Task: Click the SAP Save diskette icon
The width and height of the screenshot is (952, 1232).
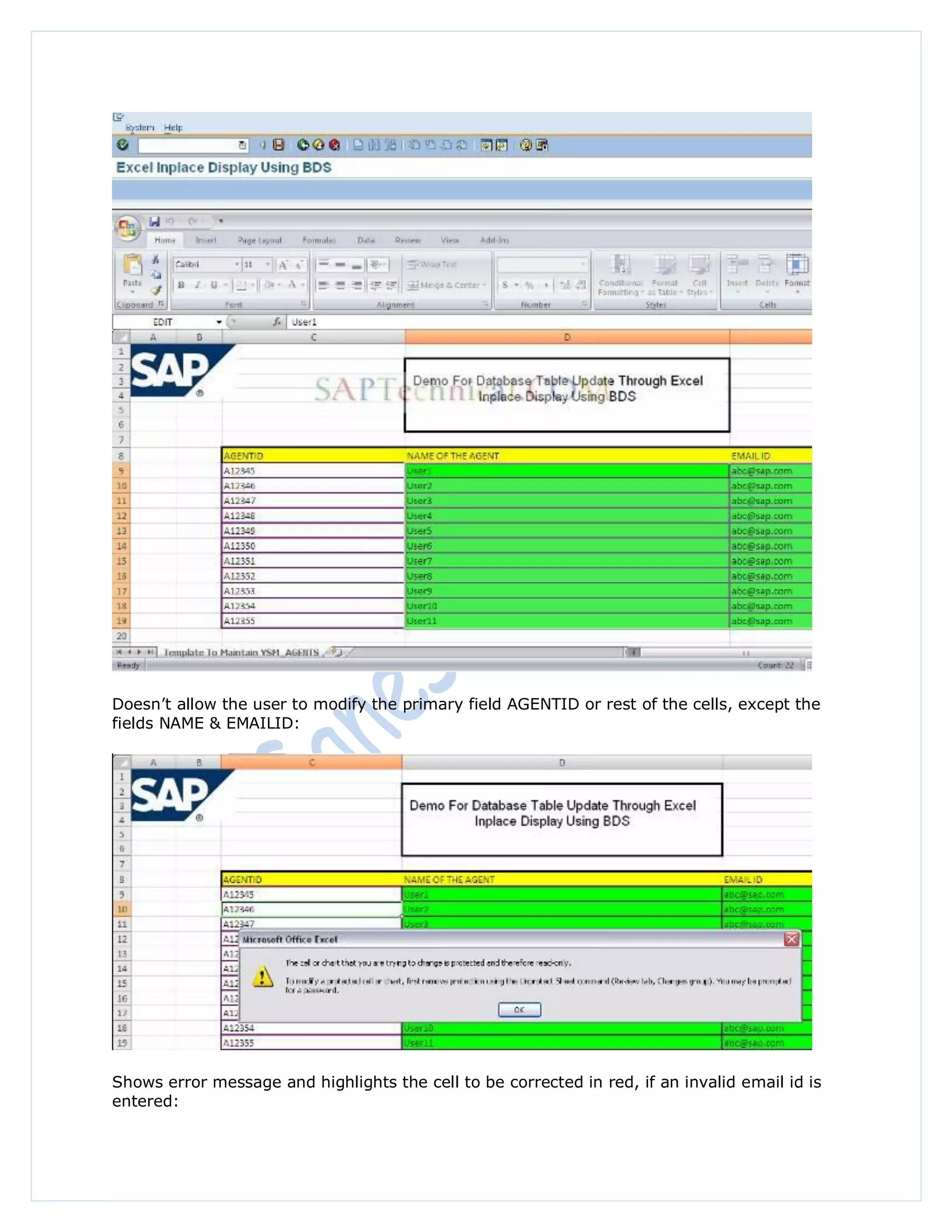Action: click(x=278, y=145)
